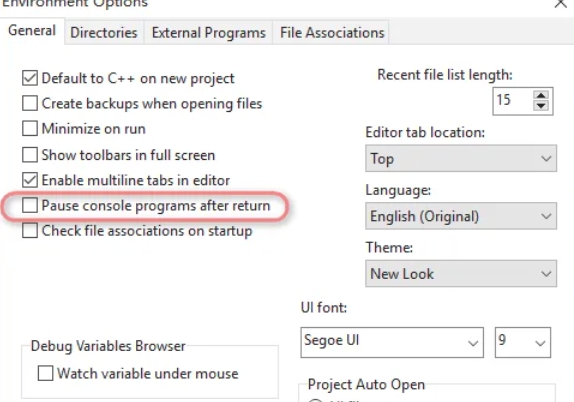Click the recent file list length field
The height and width of the screenshot is (402, 574).
[x=512, y=101]
